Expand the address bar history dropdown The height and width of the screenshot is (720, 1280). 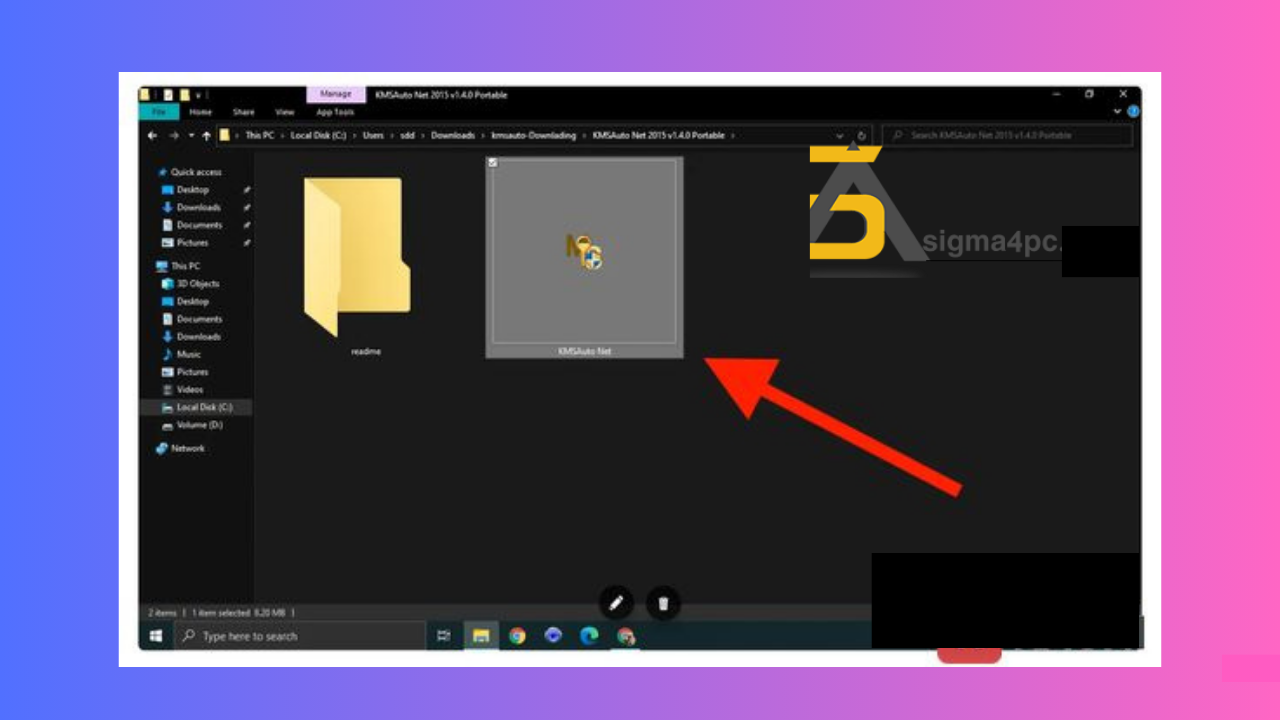click(840, 135)
